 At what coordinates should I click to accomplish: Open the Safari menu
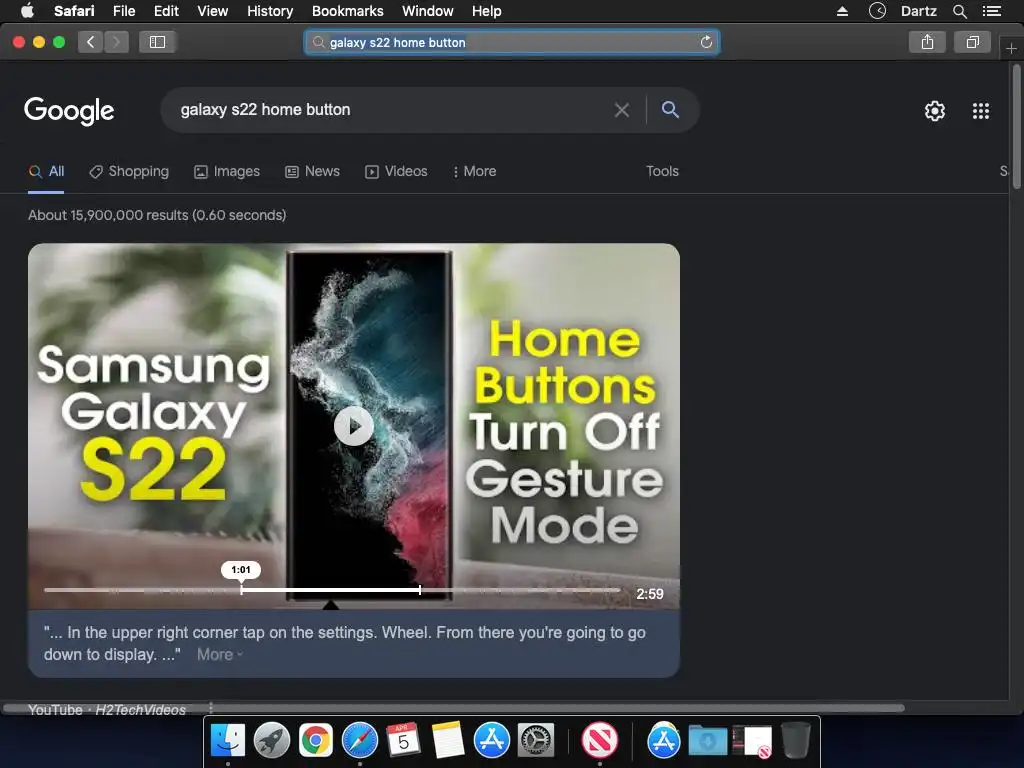coord(74,11)
